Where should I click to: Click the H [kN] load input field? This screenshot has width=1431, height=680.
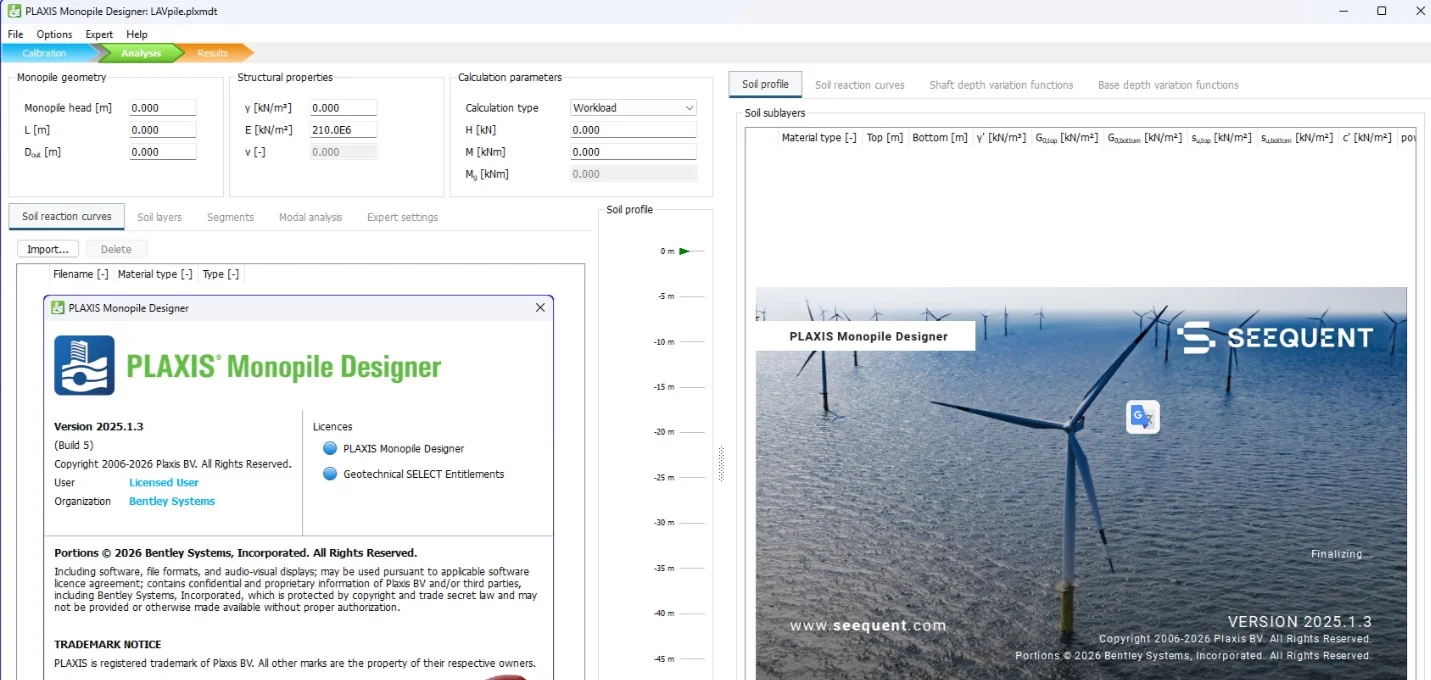click(x=633, y=130)
